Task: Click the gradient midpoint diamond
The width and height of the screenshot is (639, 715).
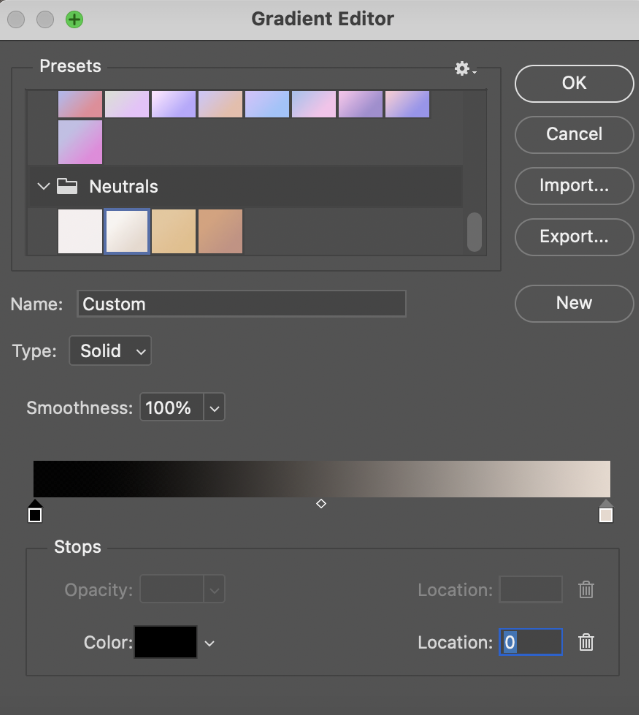Action: [321, 504]
